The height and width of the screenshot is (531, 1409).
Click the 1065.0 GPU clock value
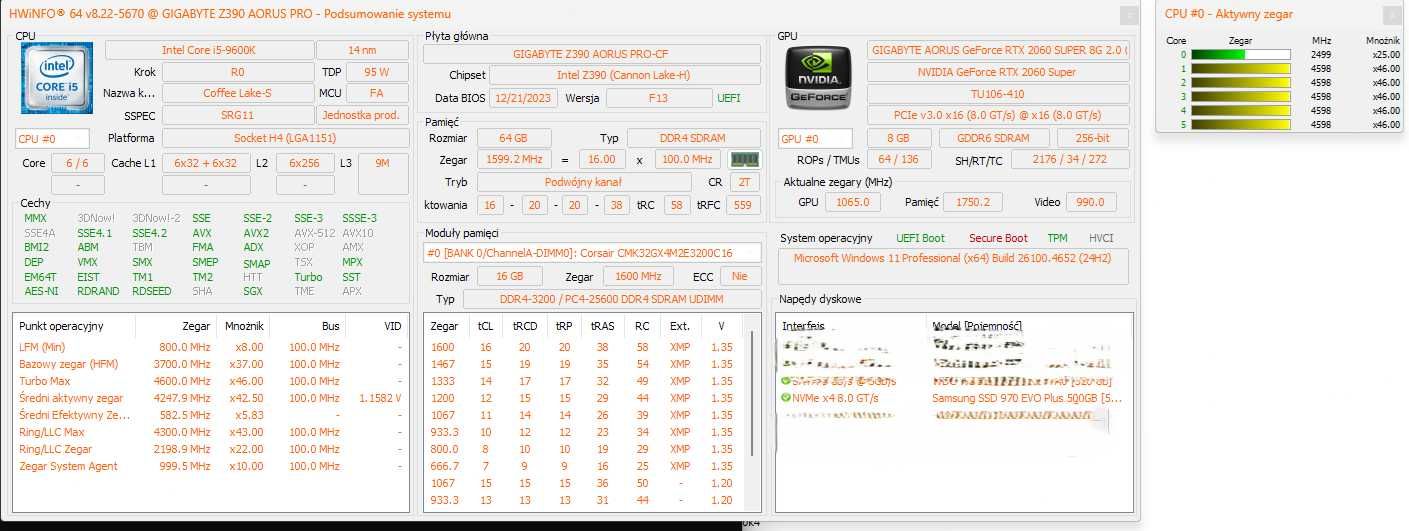pyautogui.click(x=853, y=202)
